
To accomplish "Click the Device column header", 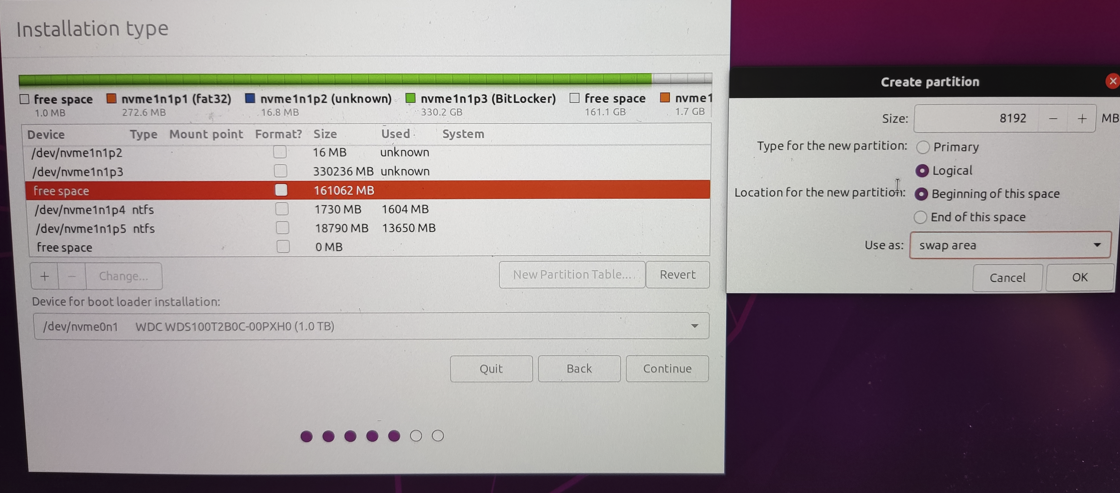I will [x=46, y=134].
